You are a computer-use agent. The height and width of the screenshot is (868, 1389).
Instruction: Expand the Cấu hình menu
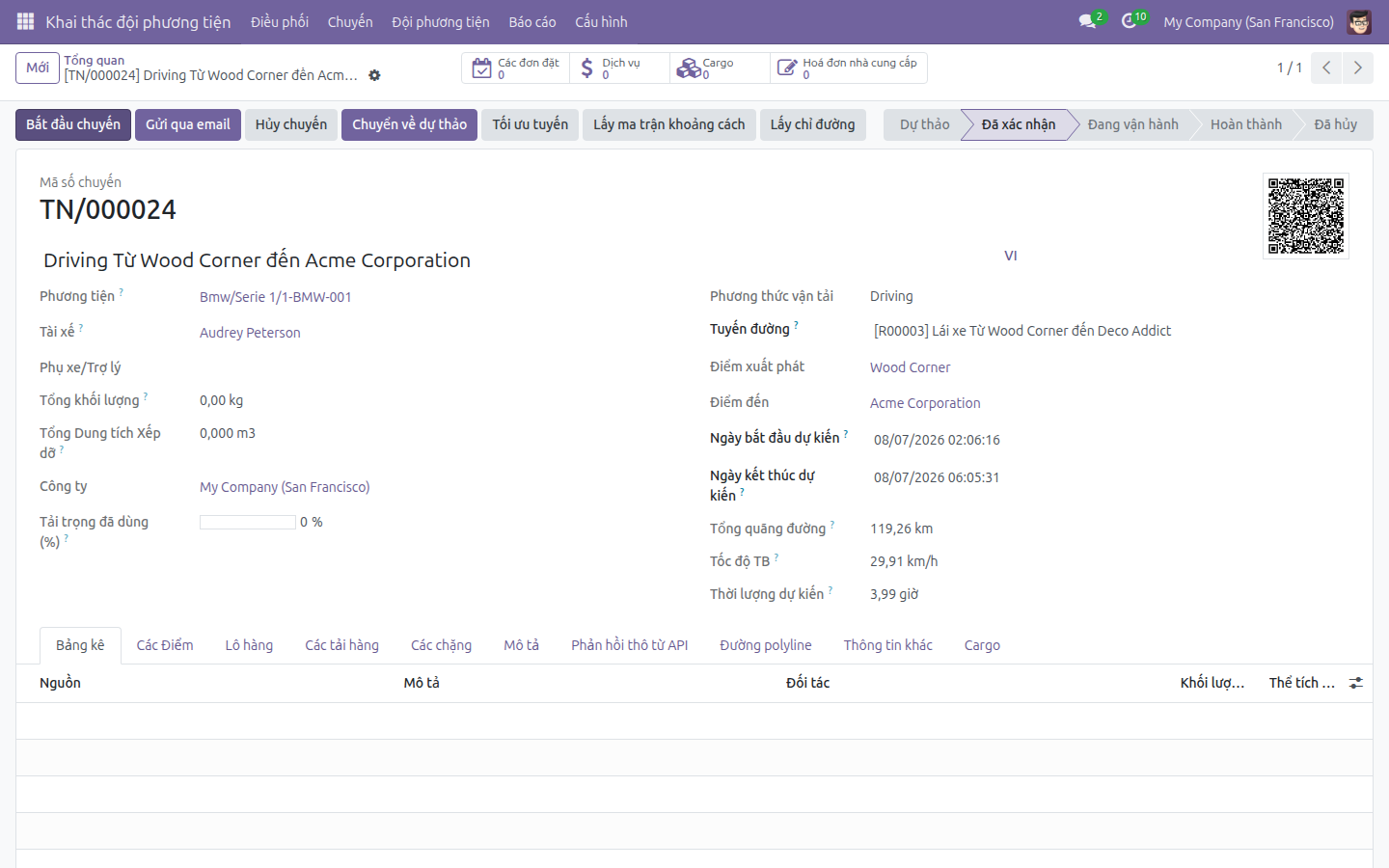pos(601,21)
